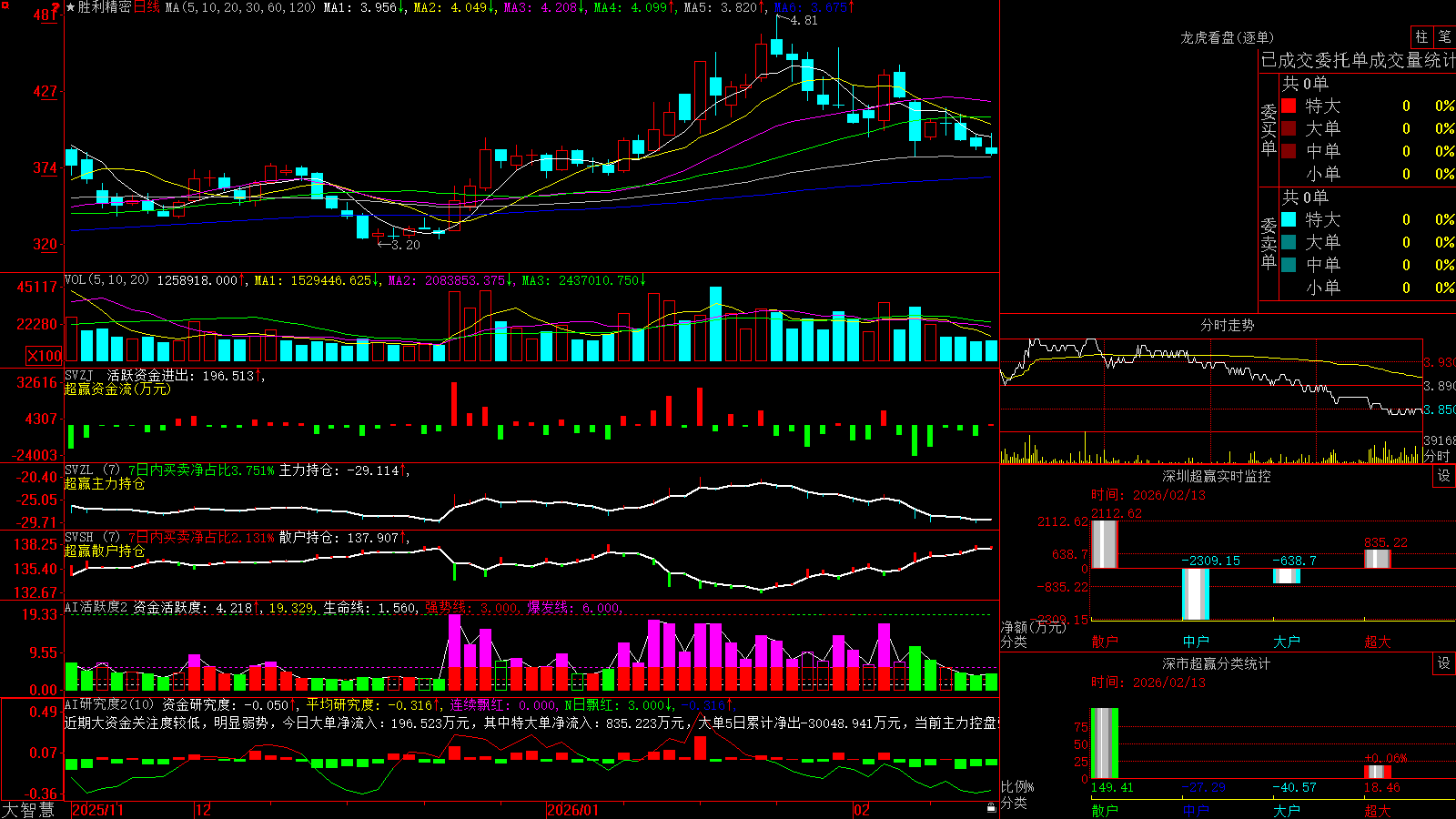Click the 超赢主力持仓 label

pos(105,484)
